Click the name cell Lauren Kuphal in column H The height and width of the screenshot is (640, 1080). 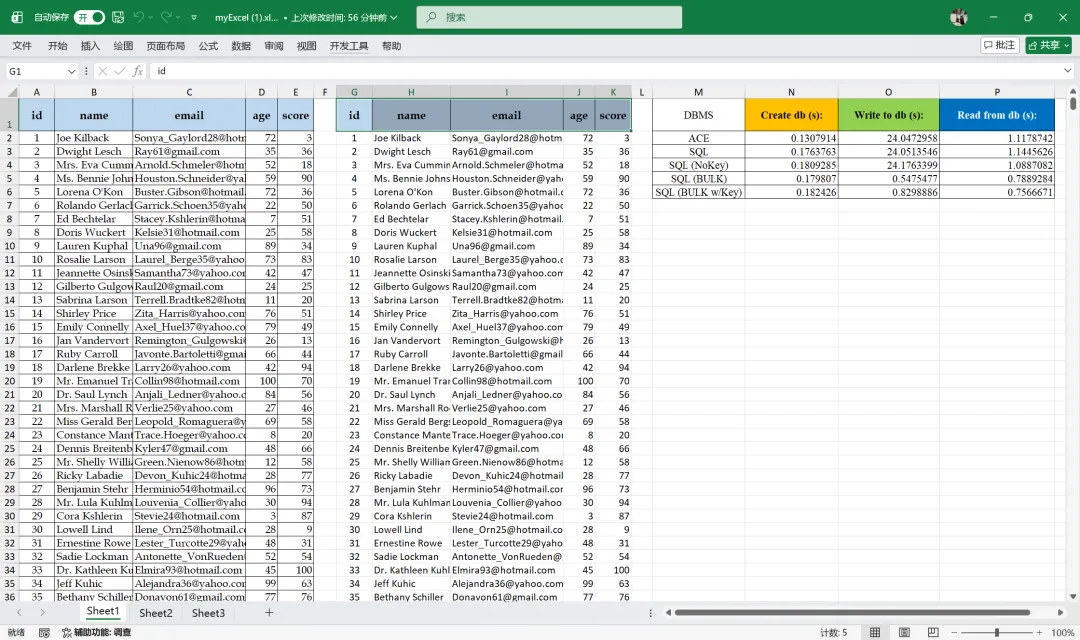coord(411,246)
